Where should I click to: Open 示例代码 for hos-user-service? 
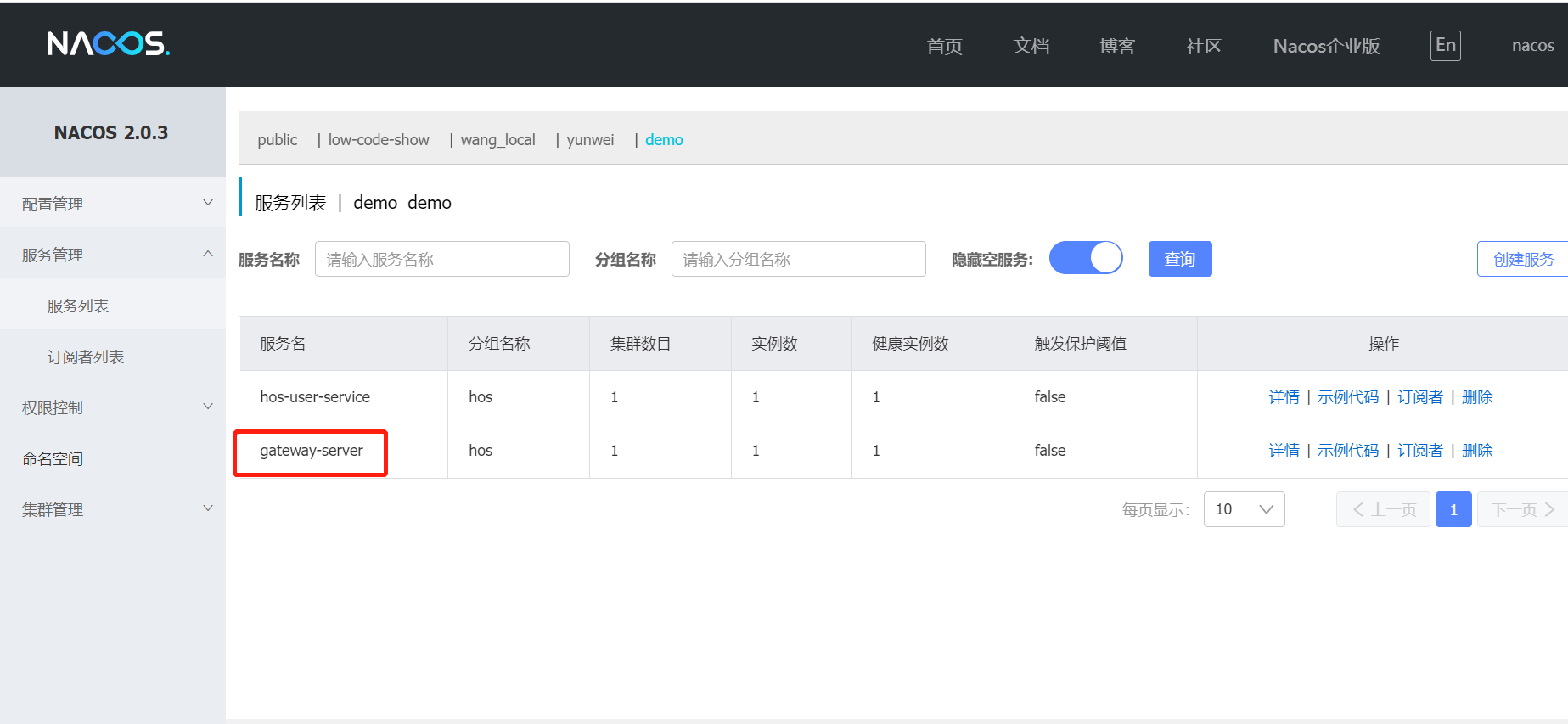[x=1348, y=396]
